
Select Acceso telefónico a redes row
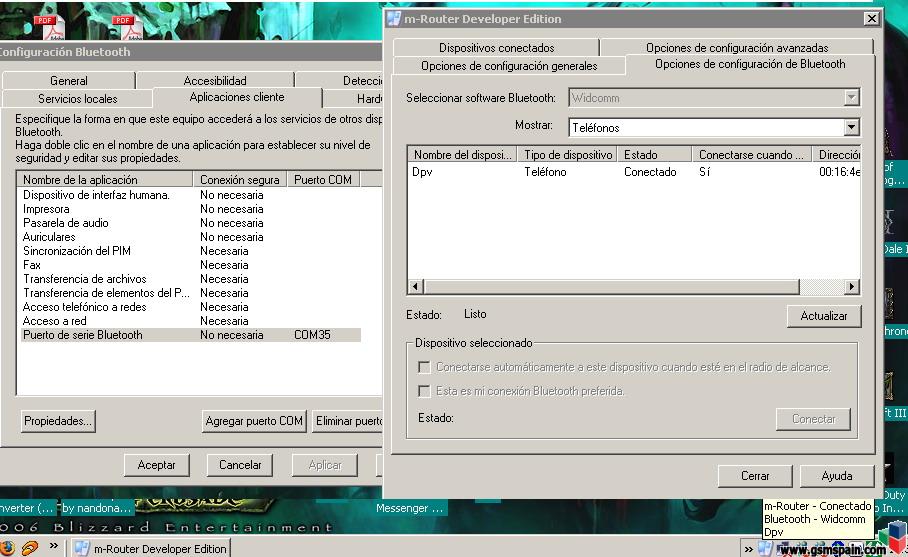(191, 307)
